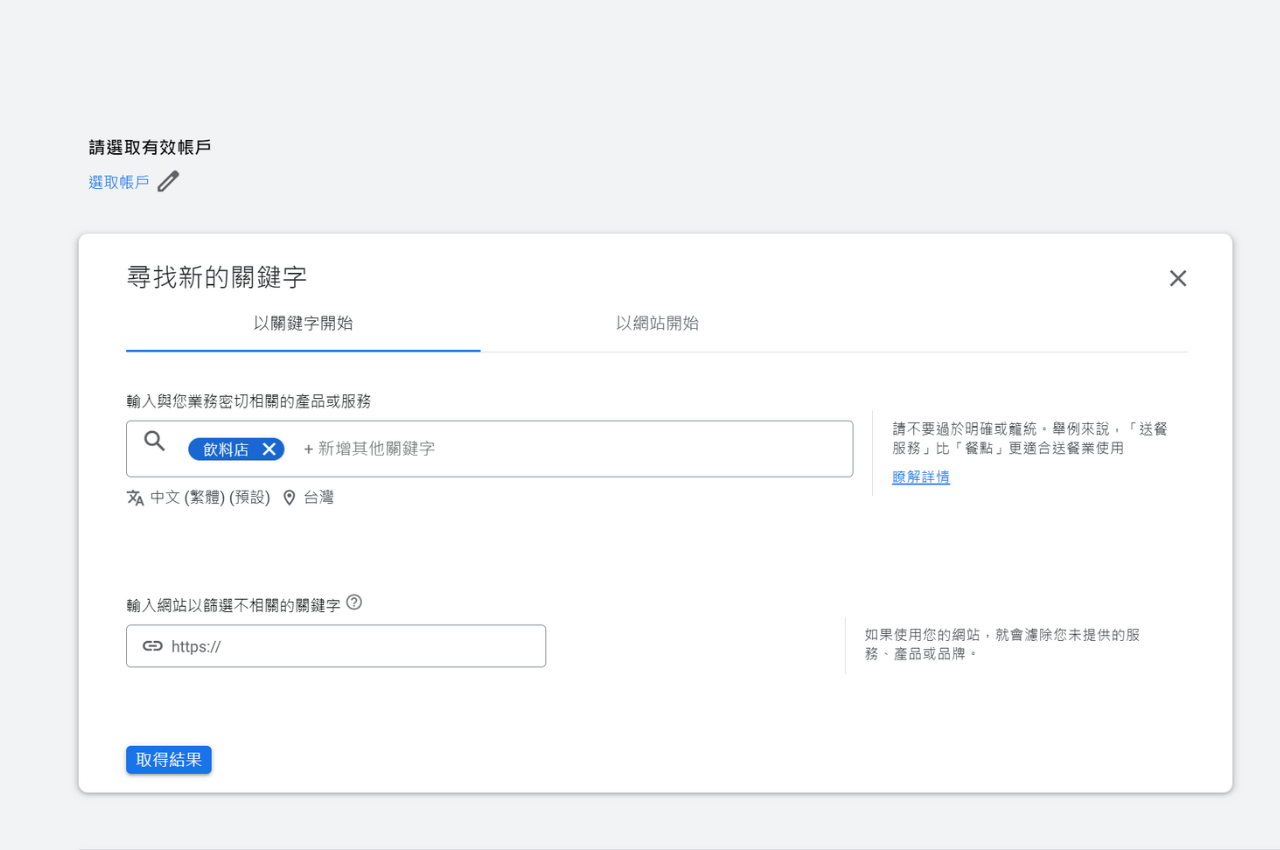
Task: Click the 請選取有效帳戶 heading text
Action: tap(150, 148)
